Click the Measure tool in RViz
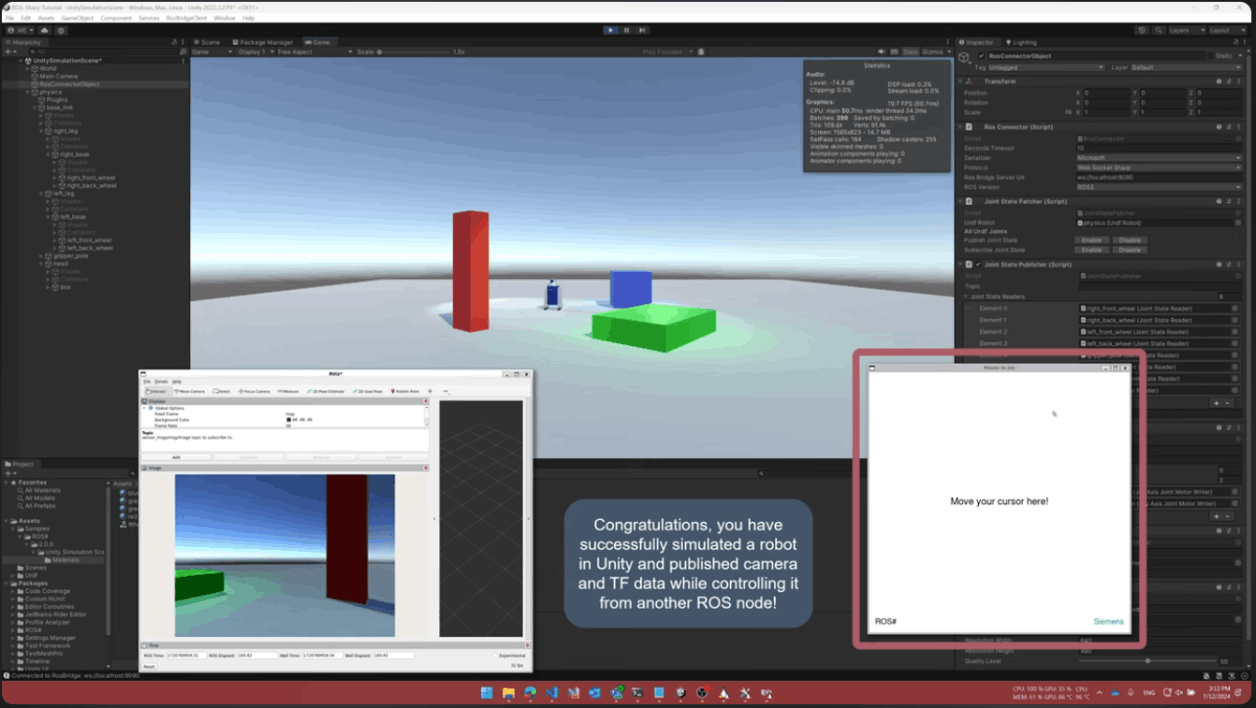 click(288, 391)
